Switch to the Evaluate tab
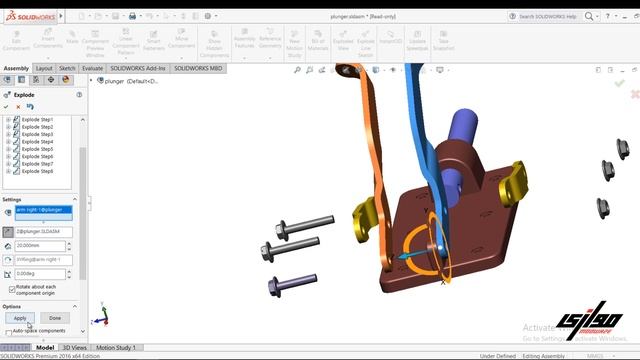Screen dimensions: 640x360 tap(92, 68)
